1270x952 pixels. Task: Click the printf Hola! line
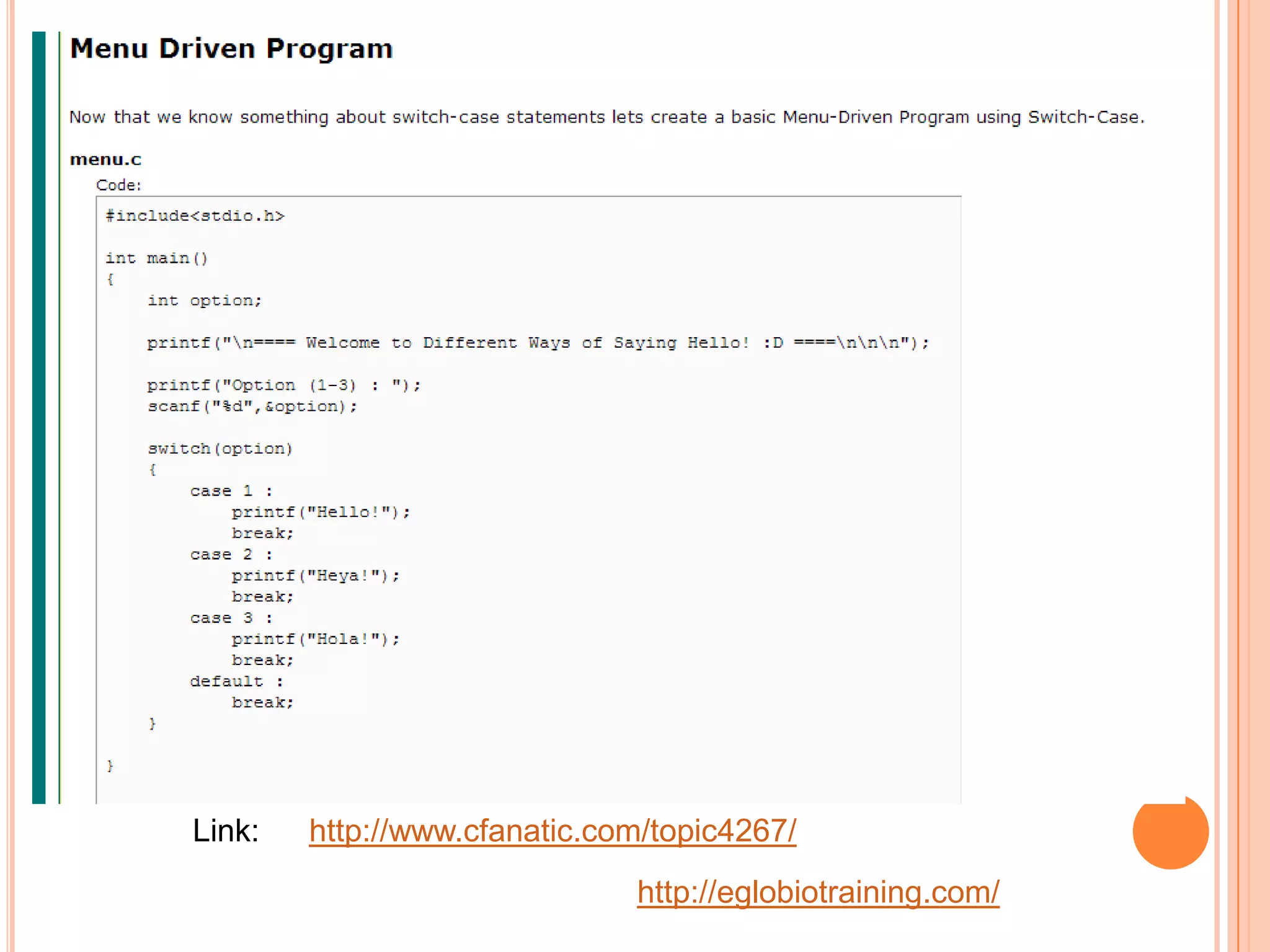316,639
